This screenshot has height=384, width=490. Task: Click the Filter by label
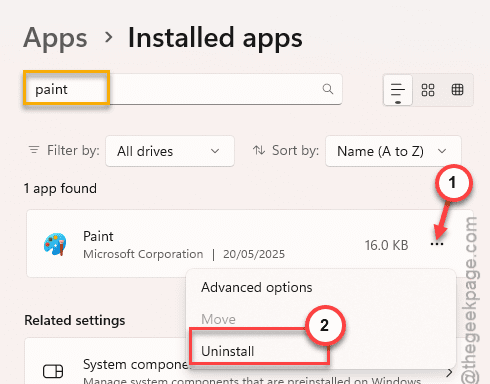pyautogui.click(x=73, y=150)
